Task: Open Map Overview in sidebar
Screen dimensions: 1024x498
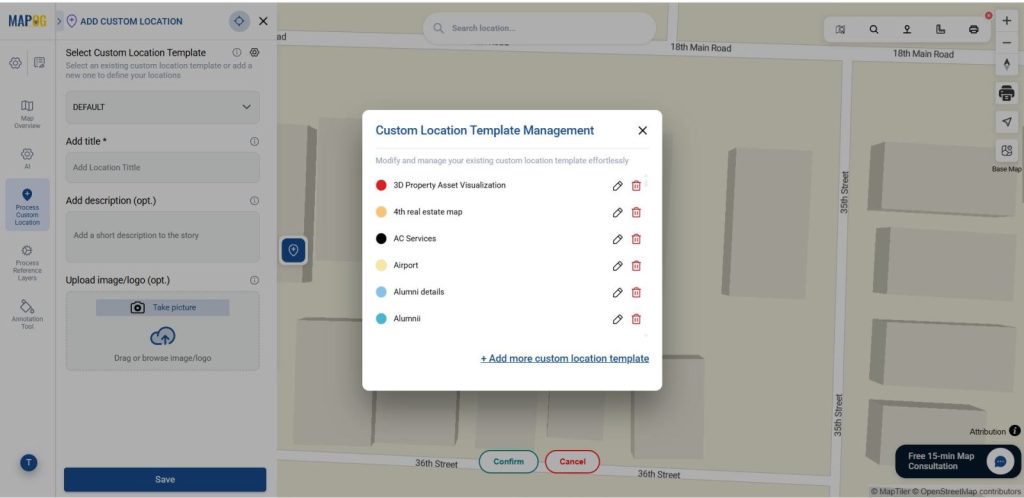Action: (27, 114)
